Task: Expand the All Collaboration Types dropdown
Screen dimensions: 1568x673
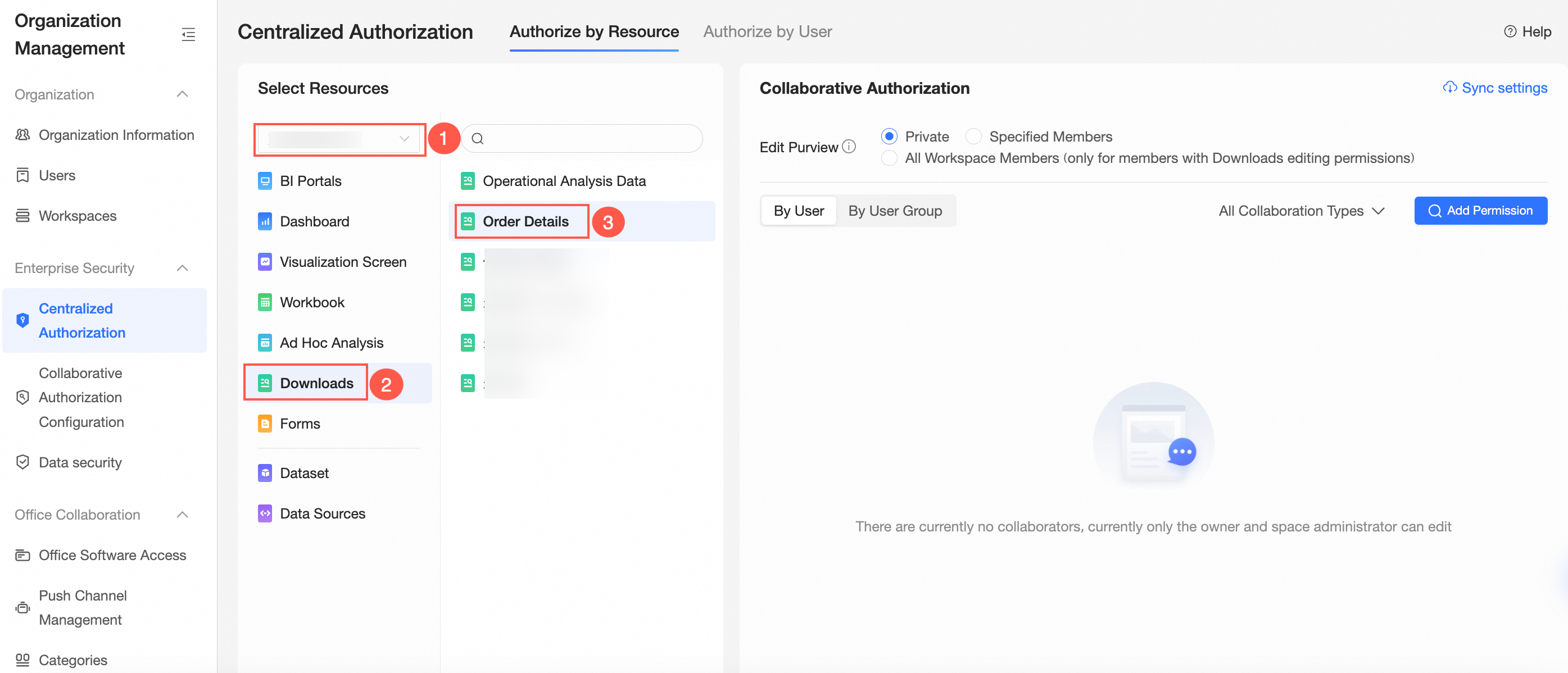Action: tap(1302, 211)
